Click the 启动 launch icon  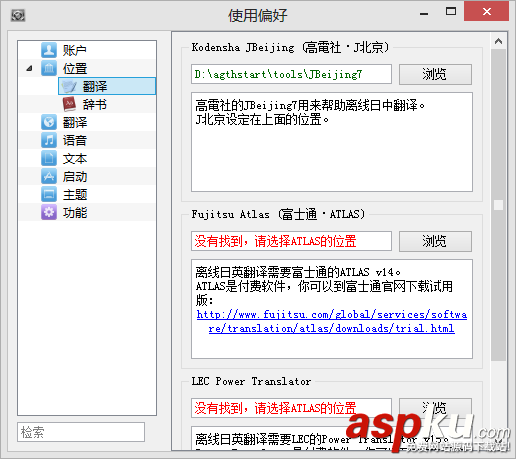[x=49, y=176]
